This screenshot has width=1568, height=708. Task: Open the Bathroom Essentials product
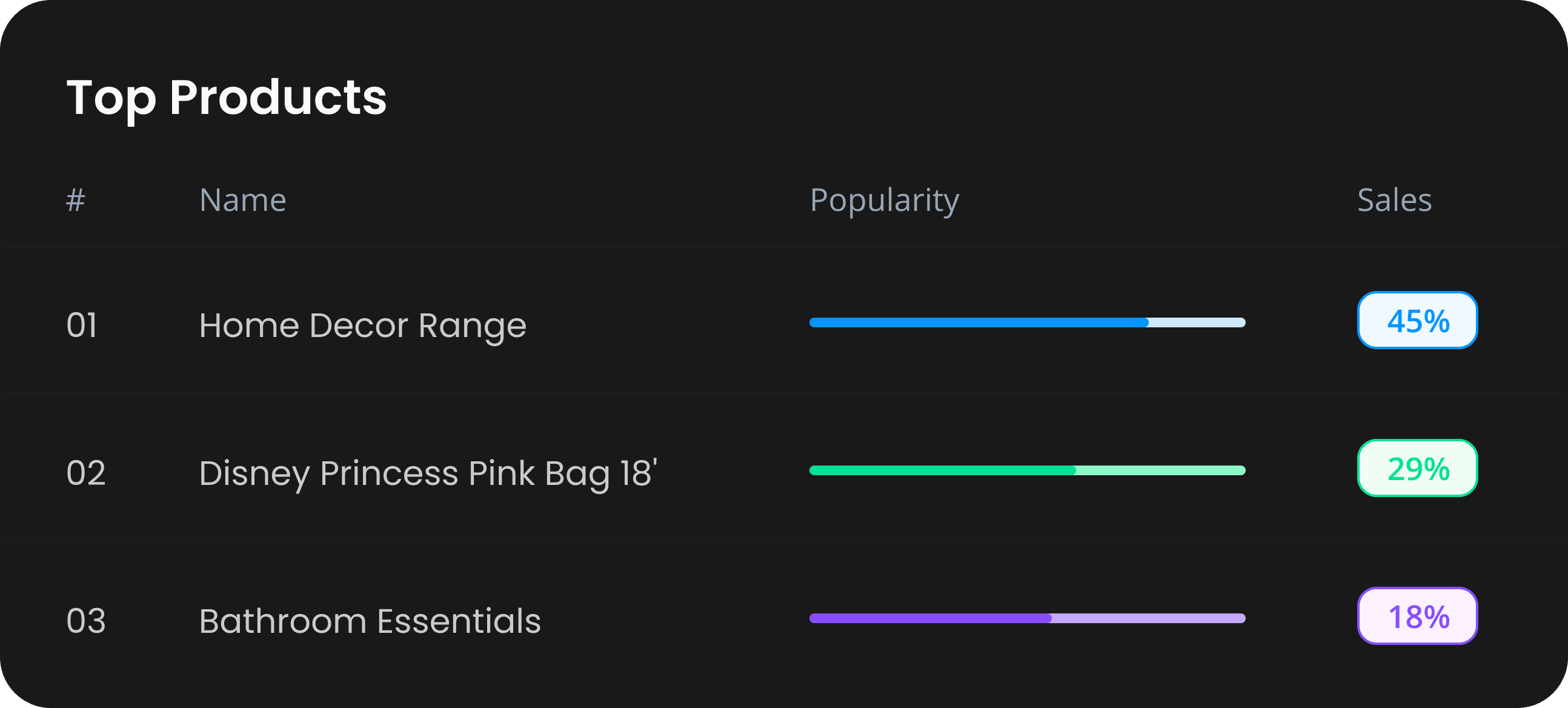(370, 621)
